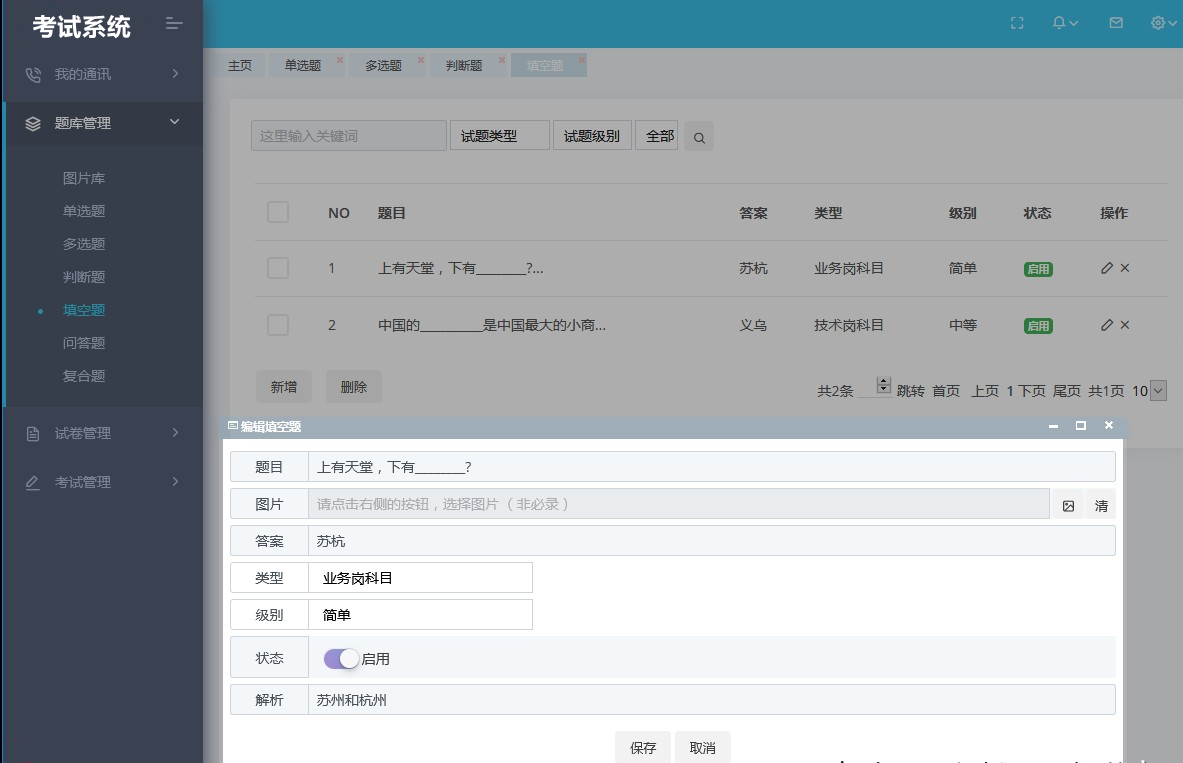Open the mail envelope icon
Image resolution: width=1183 pixels, height=763 pixels.
[1116, 23]
